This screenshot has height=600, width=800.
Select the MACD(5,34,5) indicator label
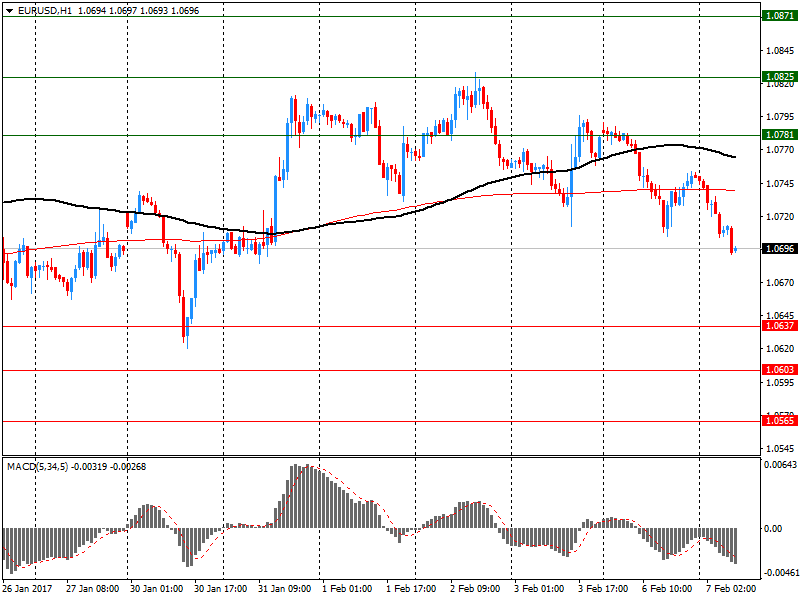(x=37, y=466)
